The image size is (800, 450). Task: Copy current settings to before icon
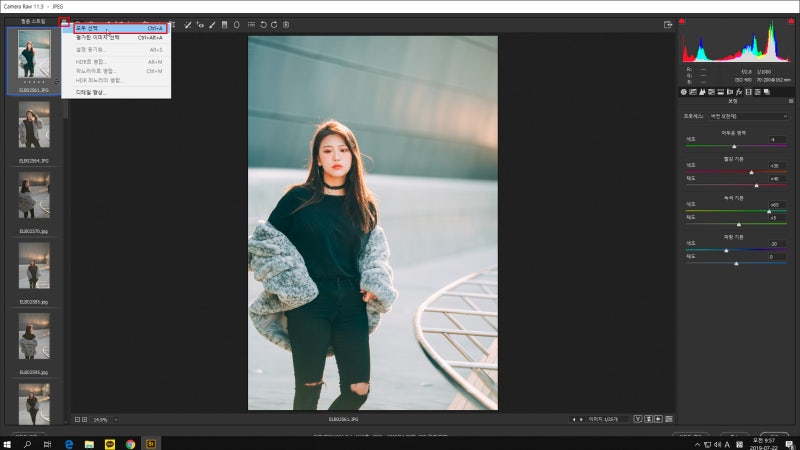point(659,419)
